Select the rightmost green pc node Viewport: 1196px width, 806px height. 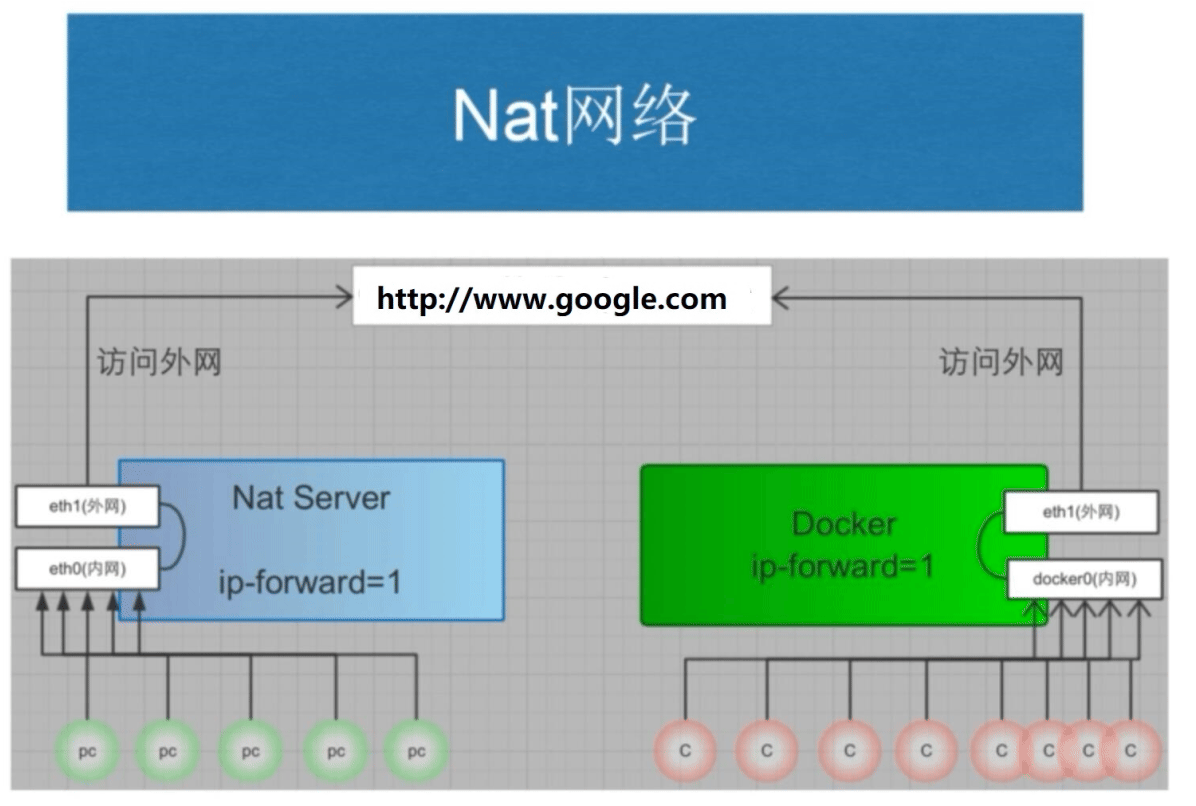417,751
